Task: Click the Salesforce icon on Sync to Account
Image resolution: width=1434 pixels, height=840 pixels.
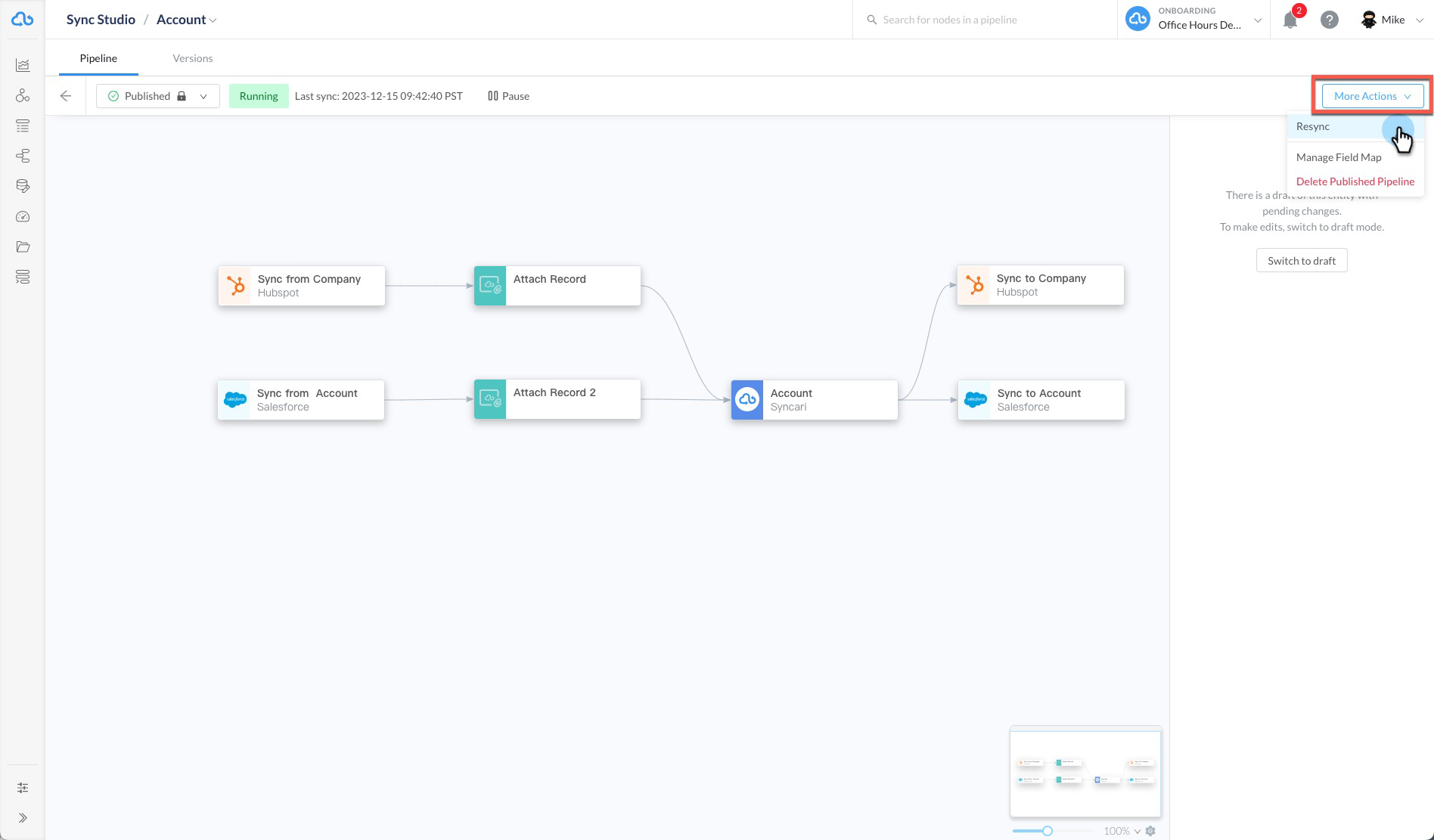Action: 975,400
